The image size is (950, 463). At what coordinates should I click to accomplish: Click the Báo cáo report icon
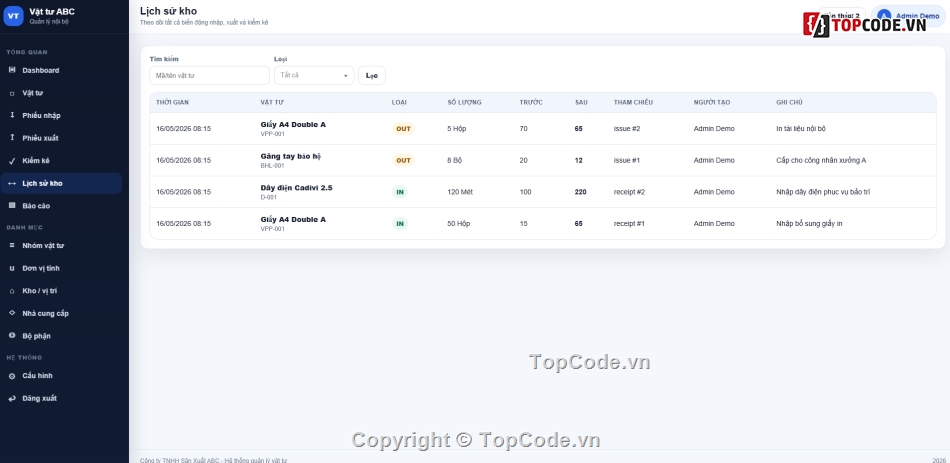click(12, 205)
